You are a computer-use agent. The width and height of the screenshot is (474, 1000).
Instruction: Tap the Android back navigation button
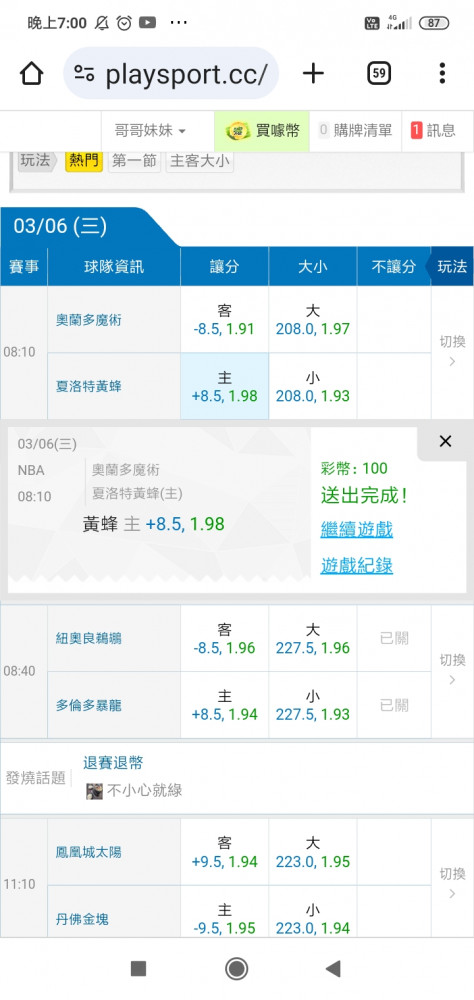coord(333,969)
